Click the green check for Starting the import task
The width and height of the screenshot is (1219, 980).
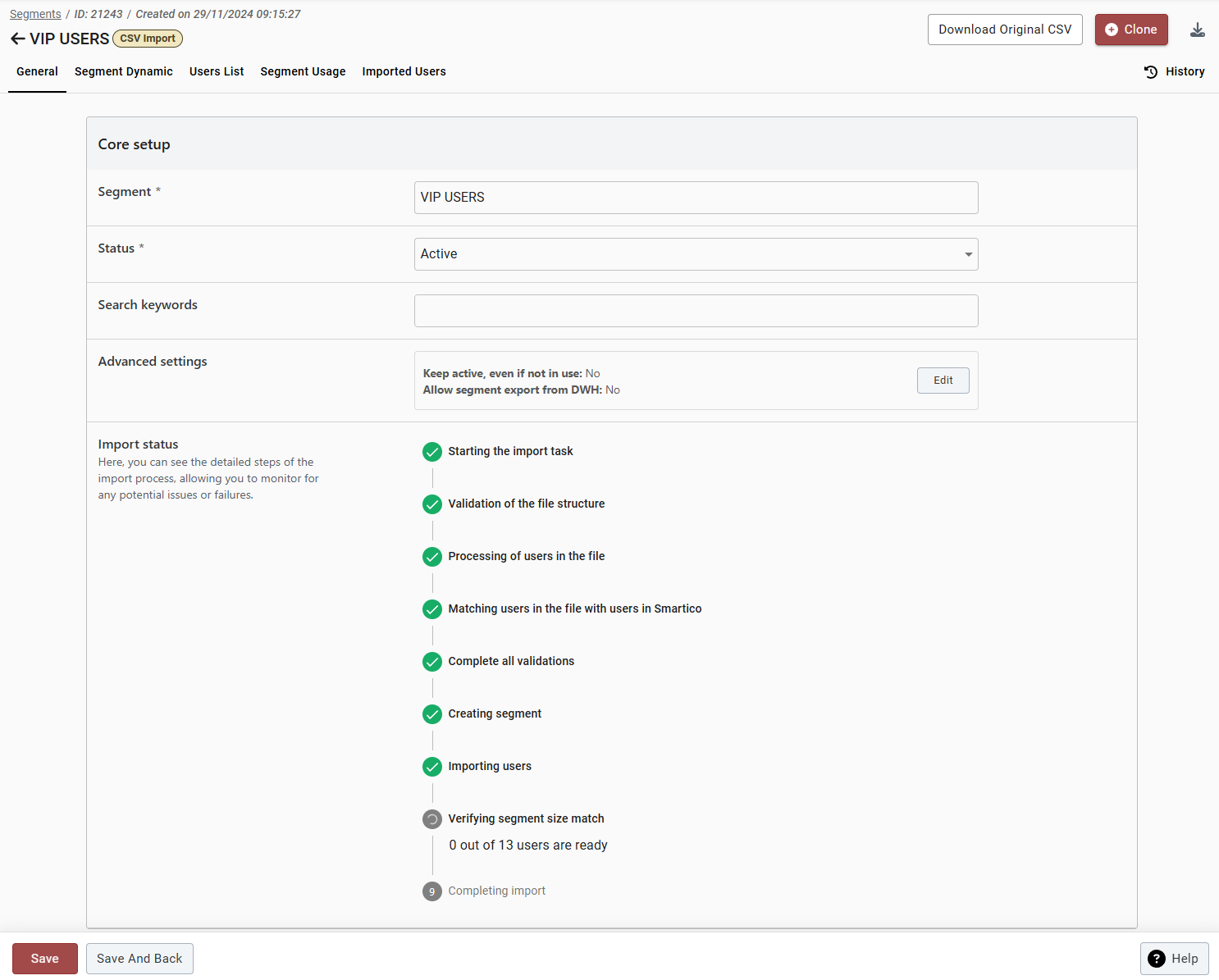point(432,452)
